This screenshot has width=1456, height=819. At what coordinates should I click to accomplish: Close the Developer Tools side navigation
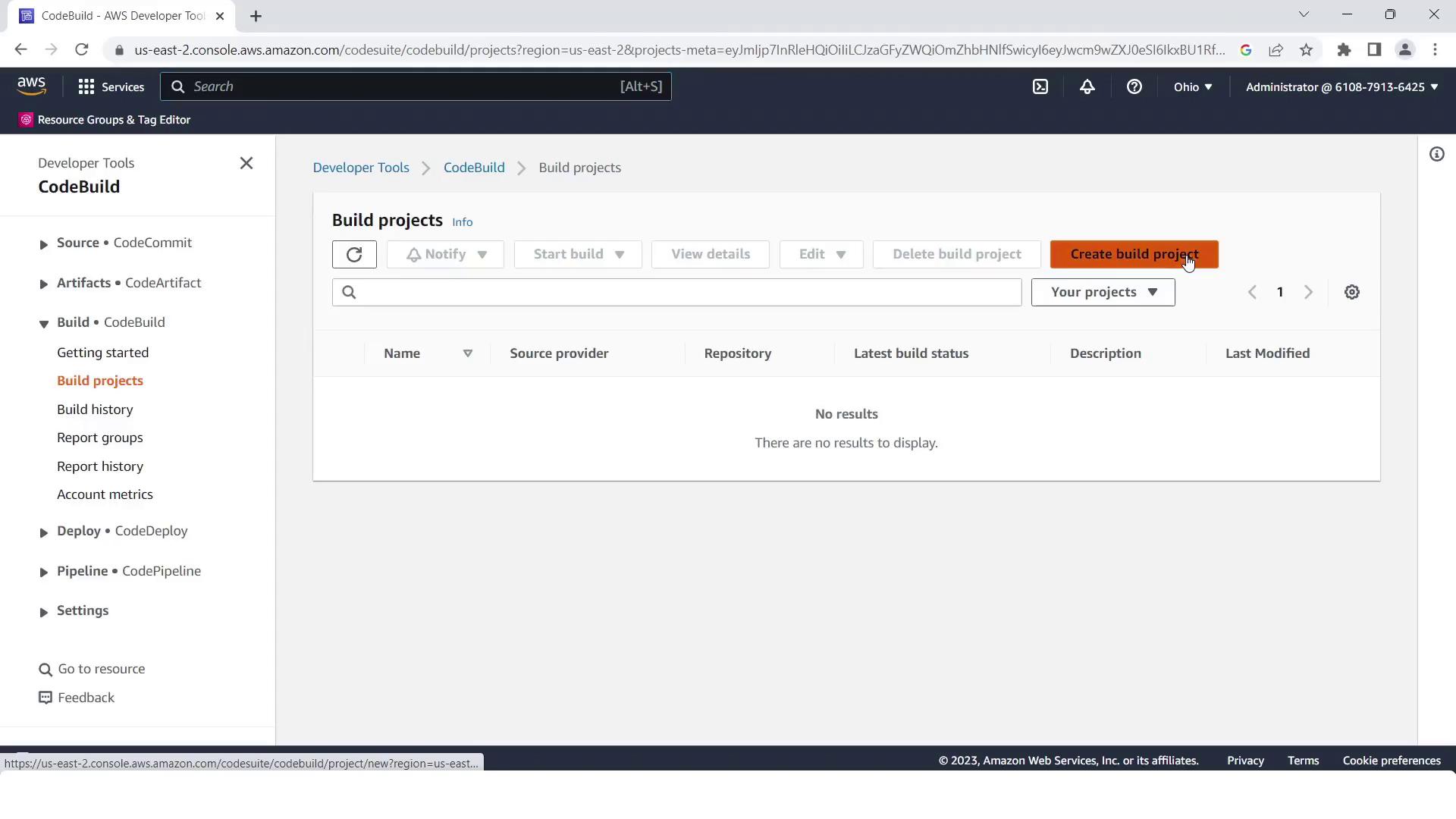click(x=246, y=164)
